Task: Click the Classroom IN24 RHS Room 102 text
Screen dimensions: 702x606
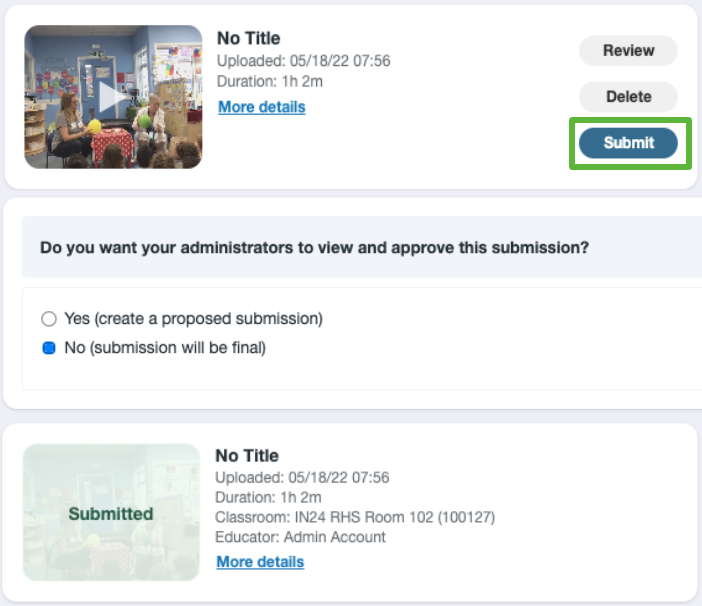Action: 355,517
